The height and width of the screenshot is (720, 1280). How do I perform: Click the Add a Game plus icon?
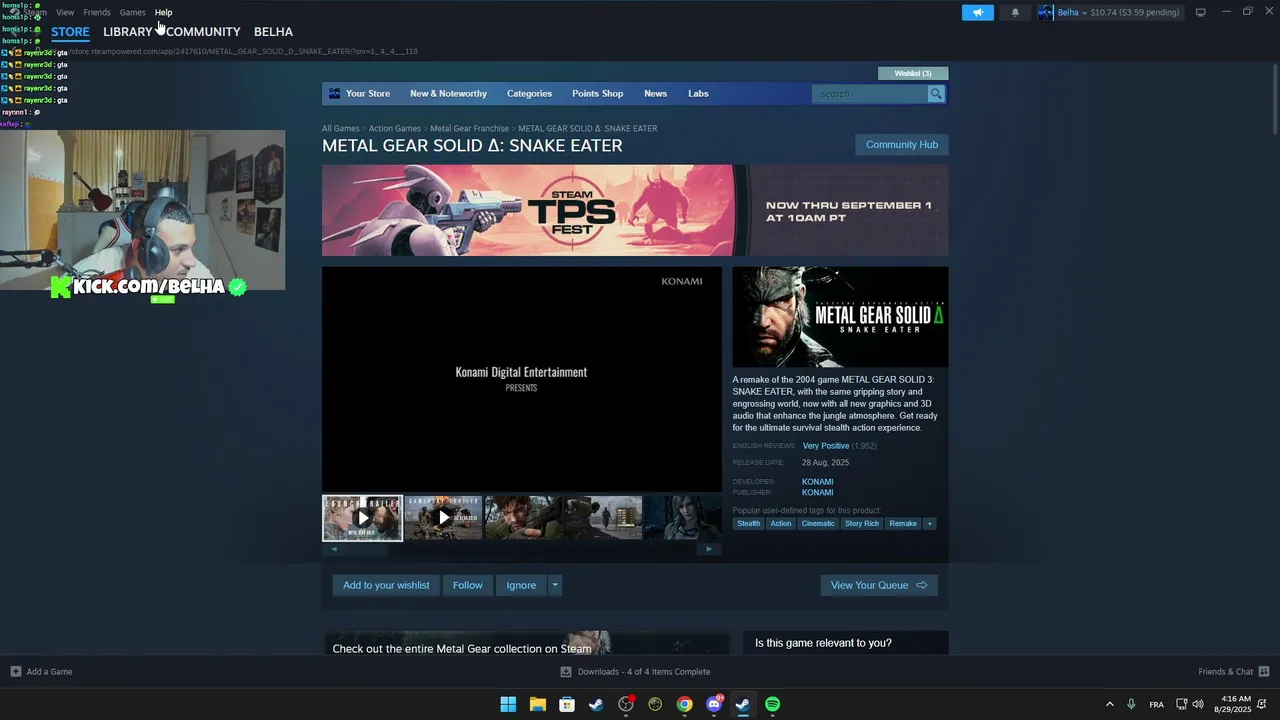[x=15, y=672]
